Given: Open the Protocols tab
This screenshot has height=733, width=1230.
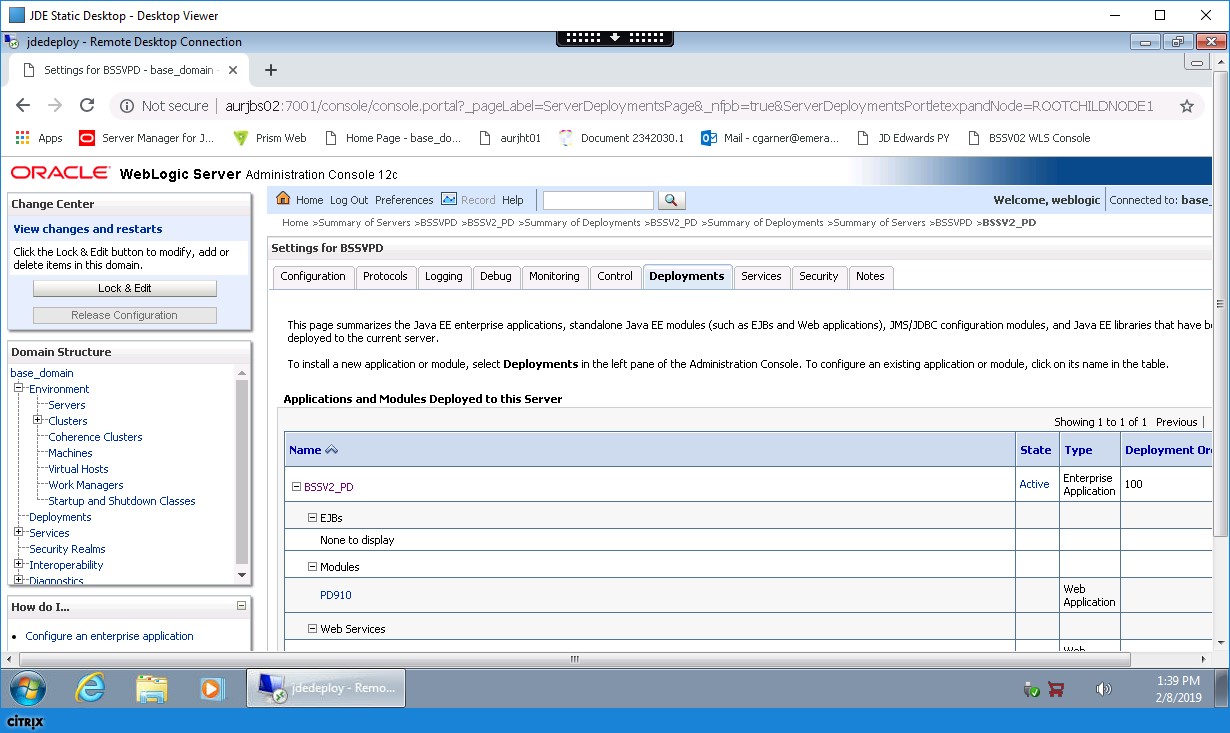Looking at the screenshot, I should pyautogui.click(x=385, y=276).
